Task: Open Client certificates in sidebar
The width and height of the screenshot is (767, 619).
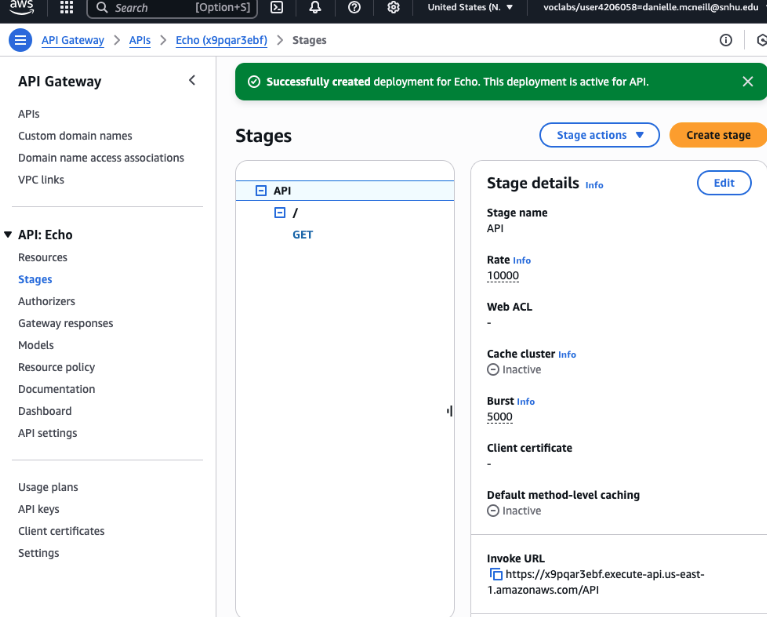Action: [61, 531]
